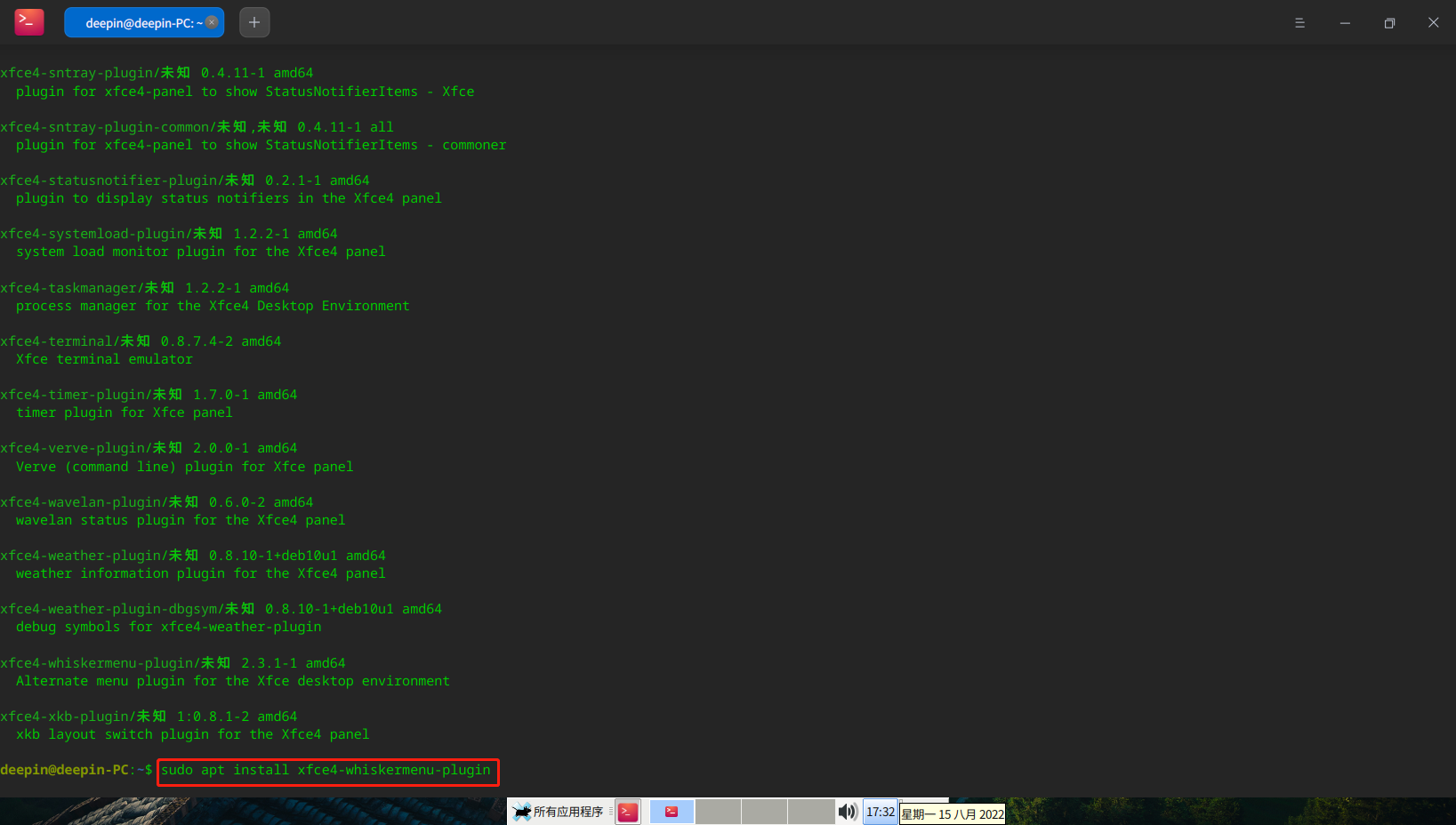This screenshot has height=825, width=1456.
Task: Click 'wavelan status plugin' description line
Action: pyautogui.click(x=181, y=520)
